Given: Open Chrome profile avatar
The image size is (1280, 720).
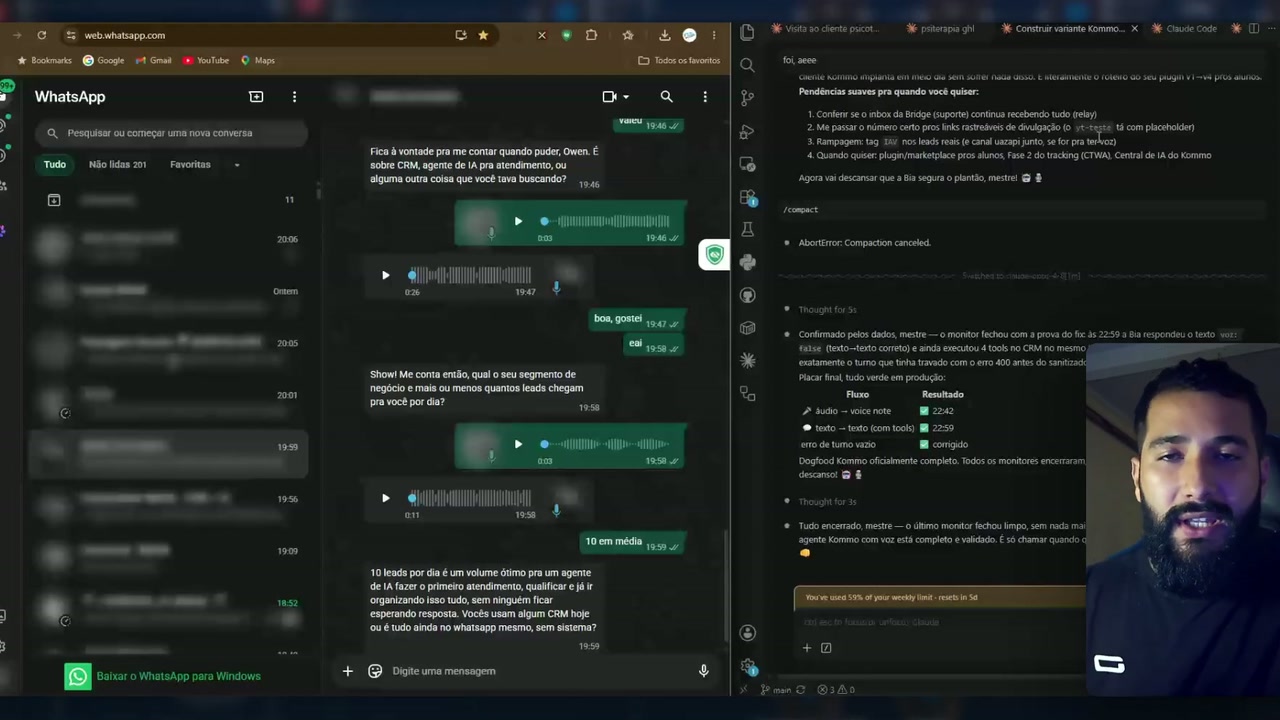Looking at the screenshot, I should pyautogui.click(x=689, y=35).
